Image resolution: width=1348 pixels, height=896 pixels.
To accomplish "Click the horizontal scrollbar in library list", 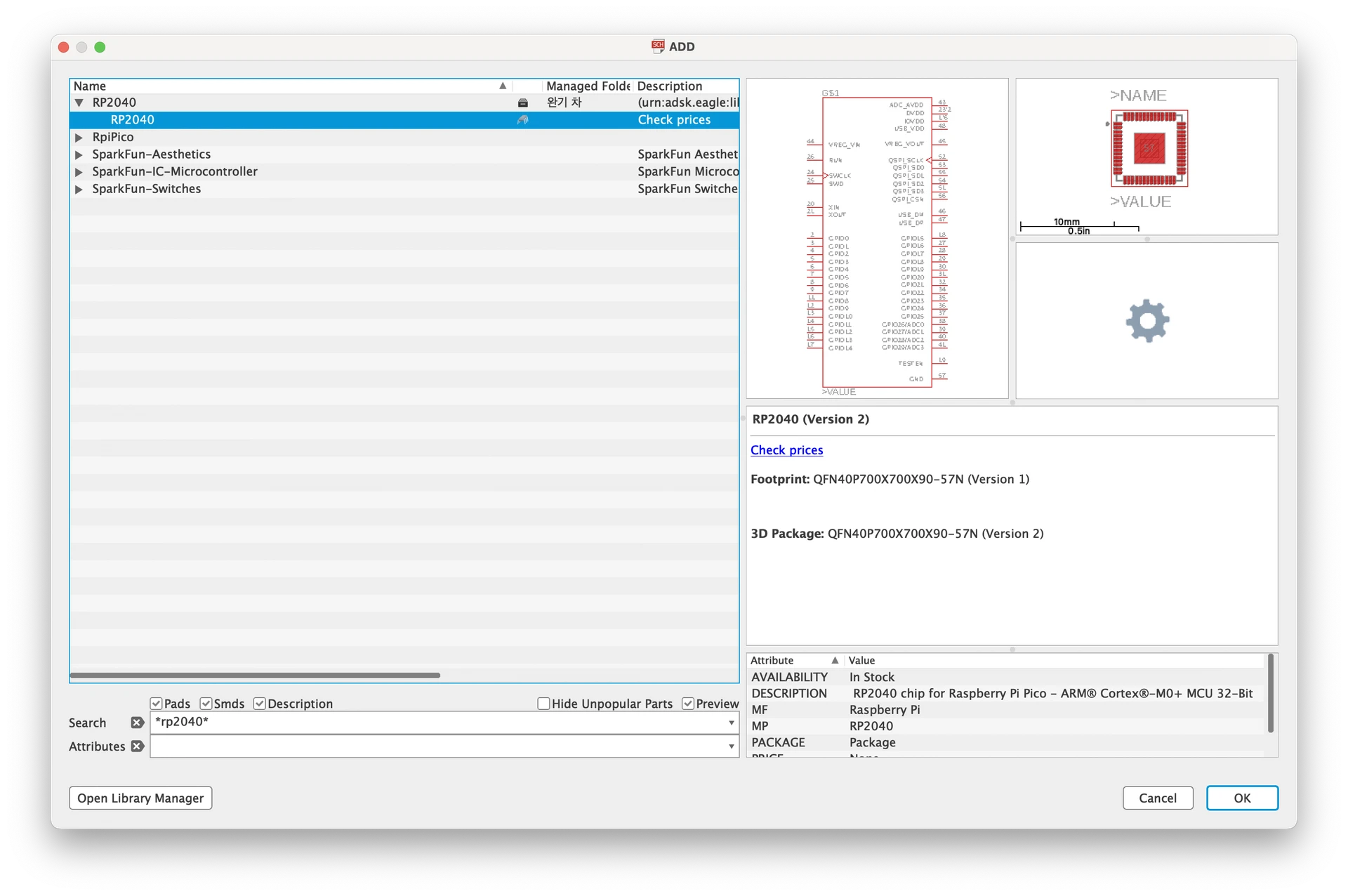I will (255, 676).
